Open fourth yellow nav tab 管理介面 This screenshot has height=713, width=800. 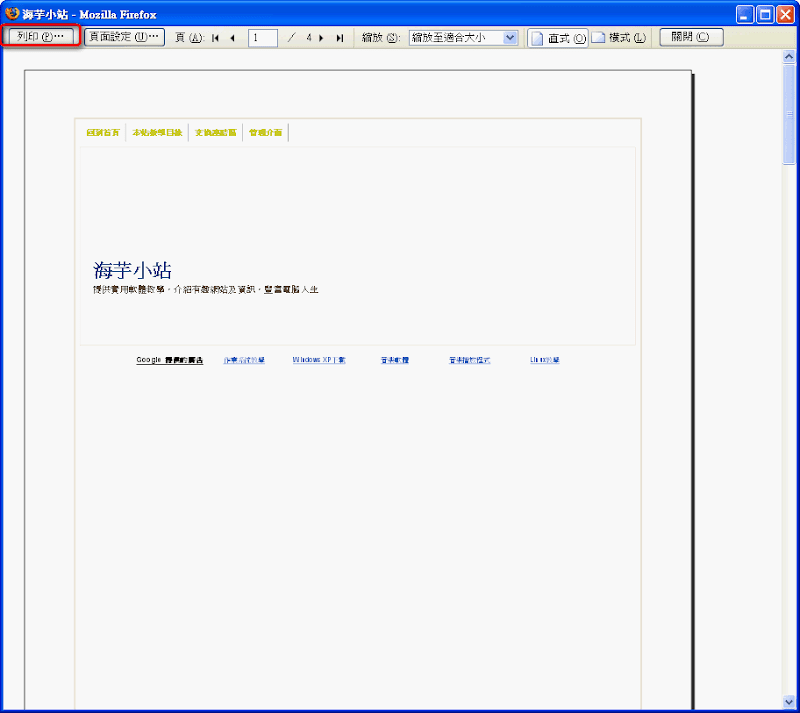pyautogui.click(x=265, y=133)
